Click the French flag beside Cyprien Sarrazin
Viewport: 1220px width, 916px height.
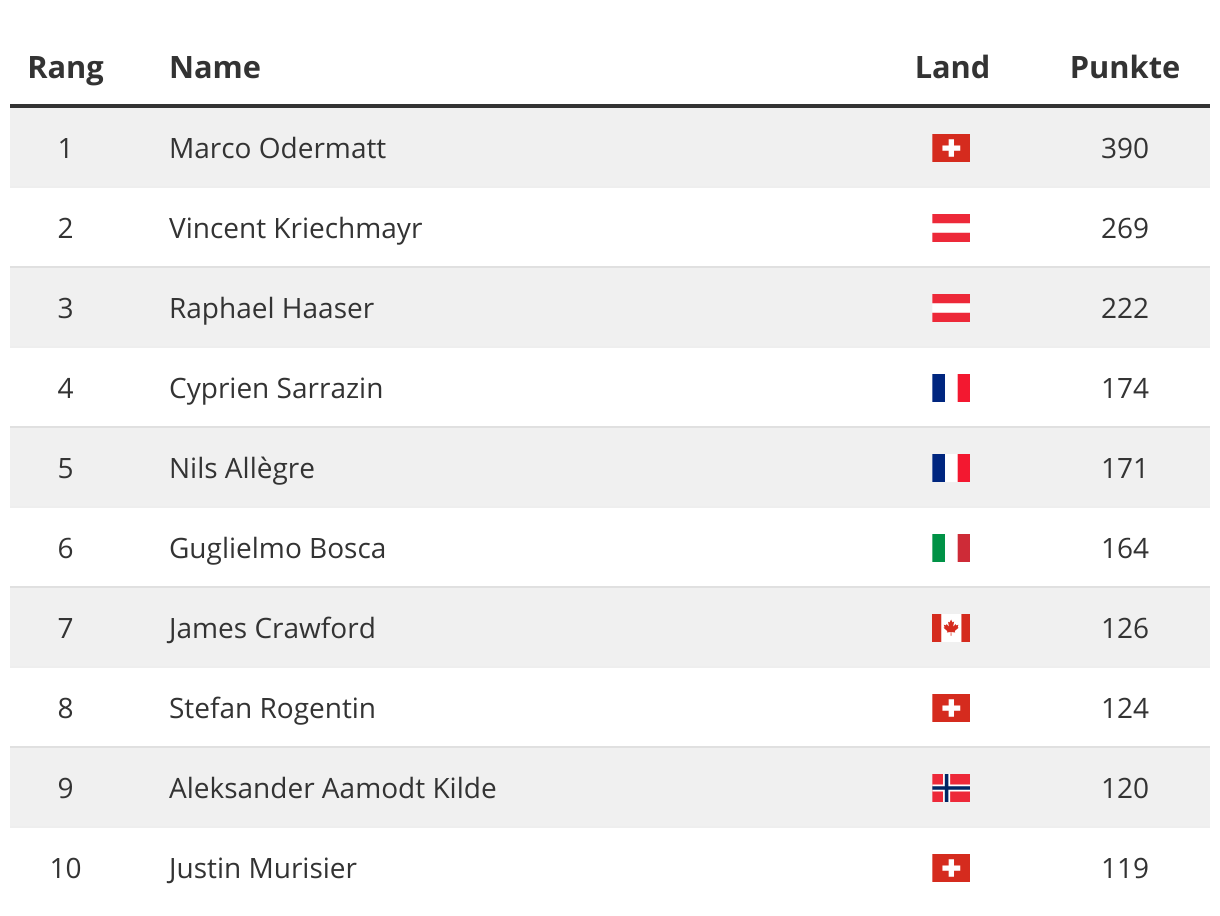[951, 388]
